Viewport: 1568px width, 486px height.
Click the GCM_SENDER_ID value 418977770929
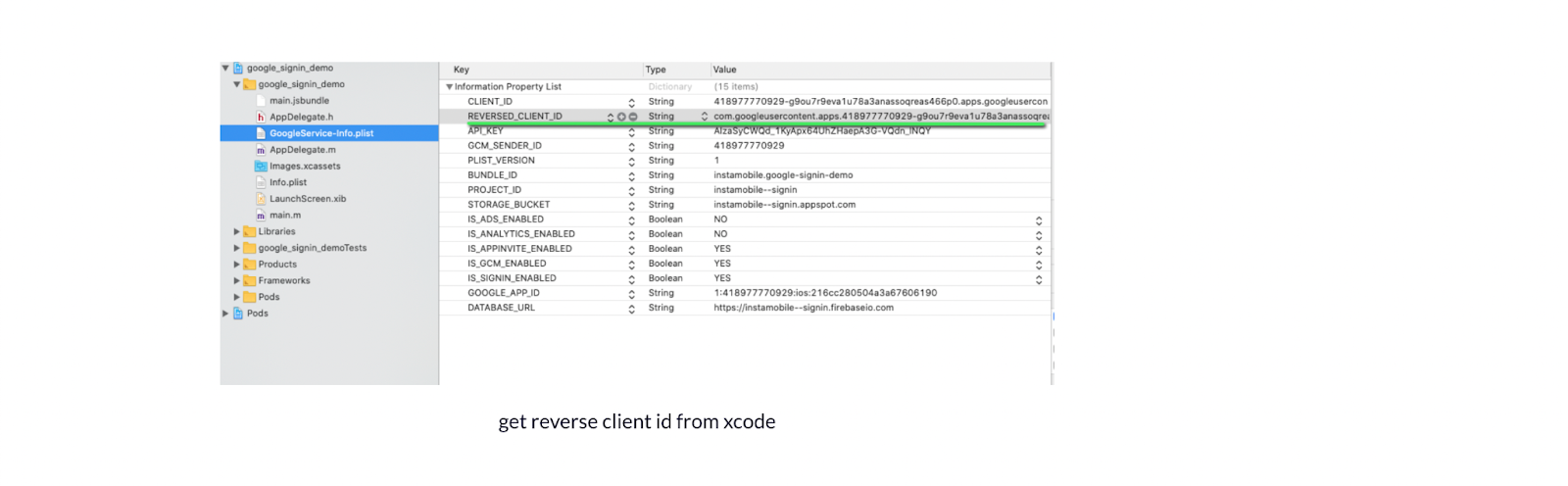click(x=749, y=146)
